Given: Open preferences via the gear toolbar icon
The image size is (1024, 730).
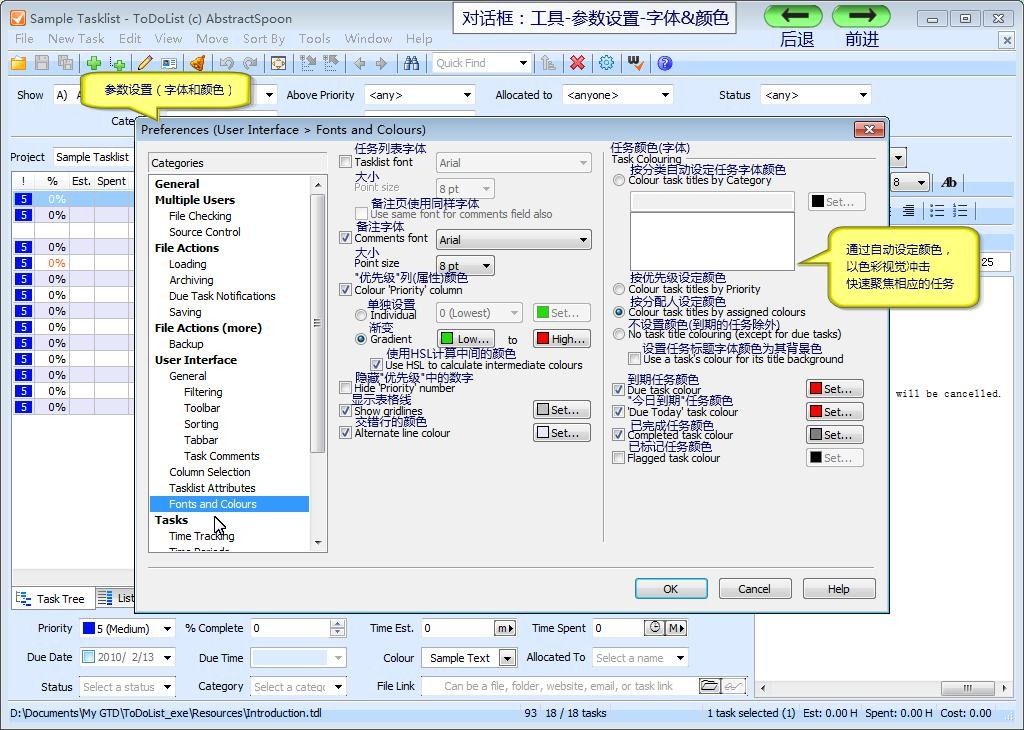Looking at the screenshot, I should point(606,63).
